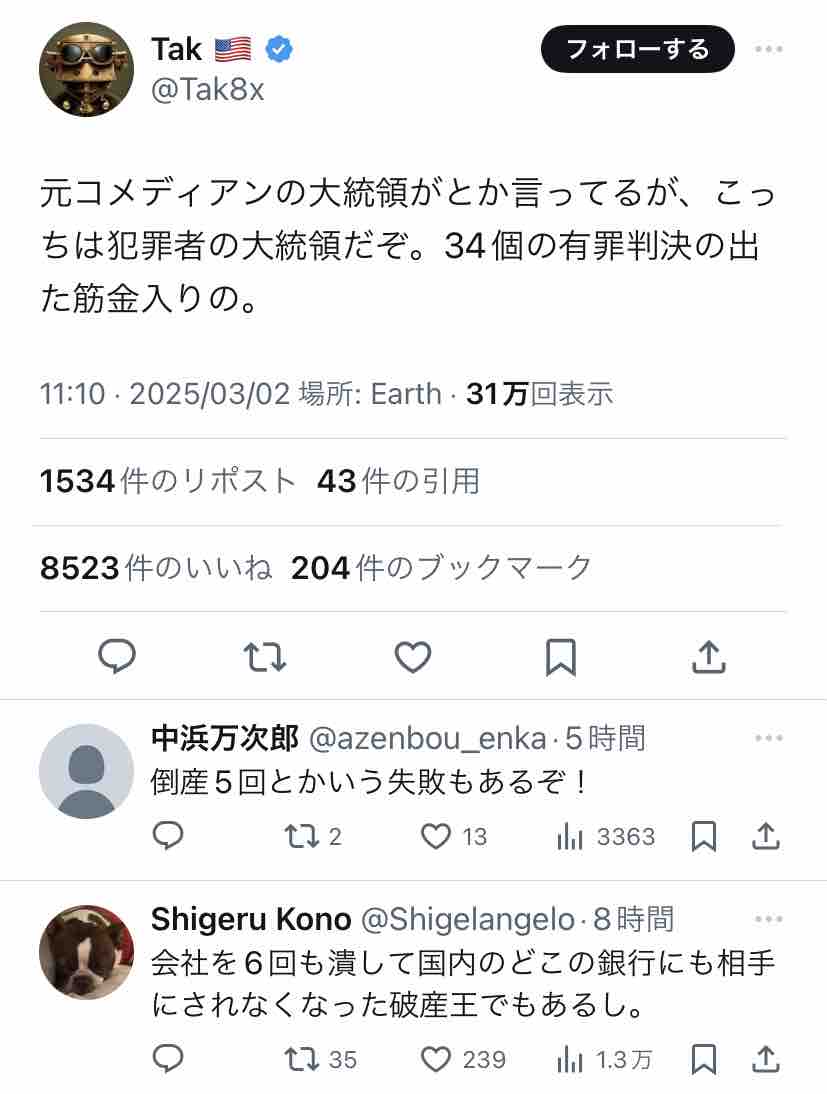The image size is (827, 1094).
Task: Like the main tweet by Tak
Action: click(412, 657)
